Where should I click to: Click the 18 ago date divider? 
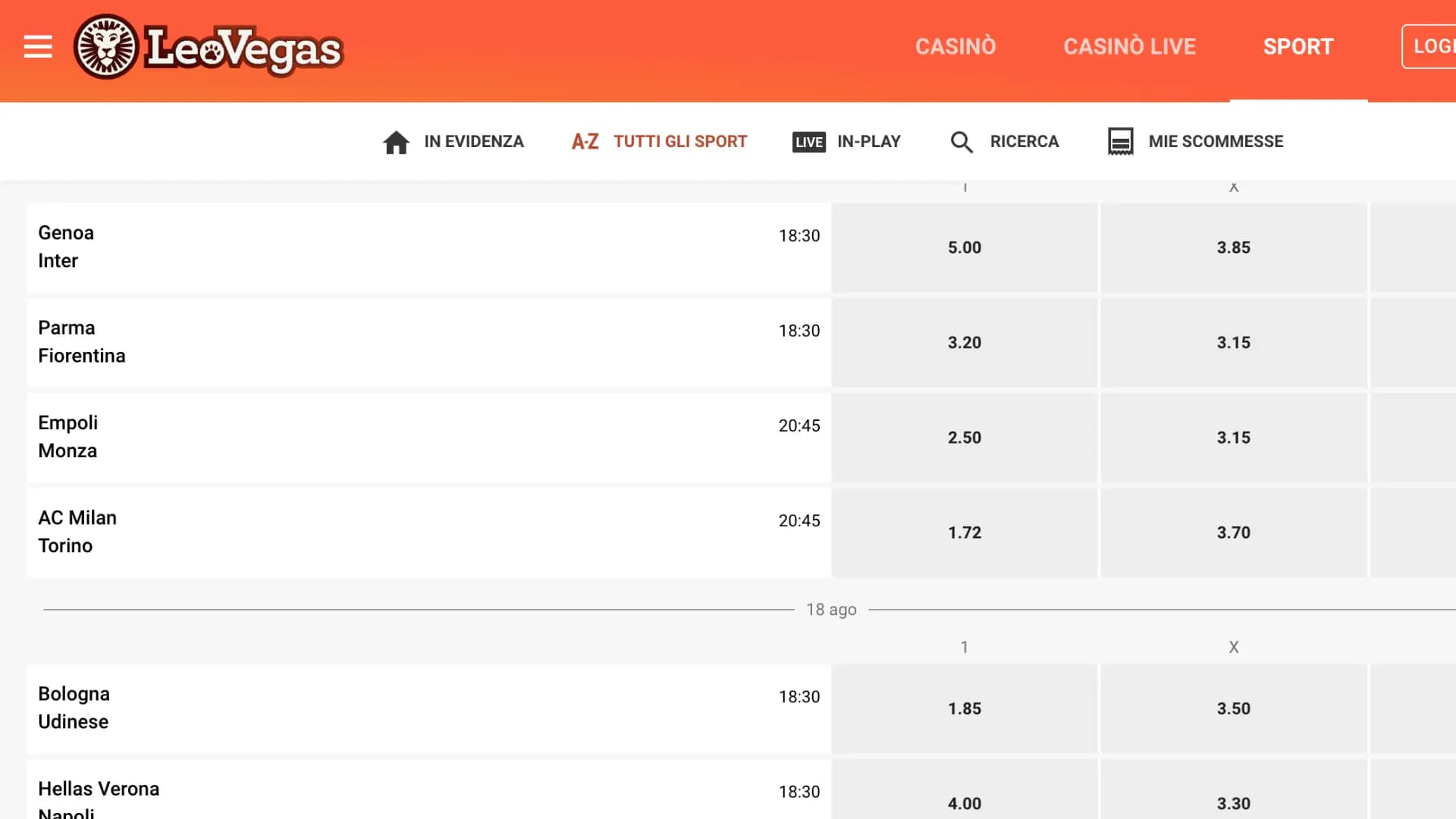tap(832, 609)
